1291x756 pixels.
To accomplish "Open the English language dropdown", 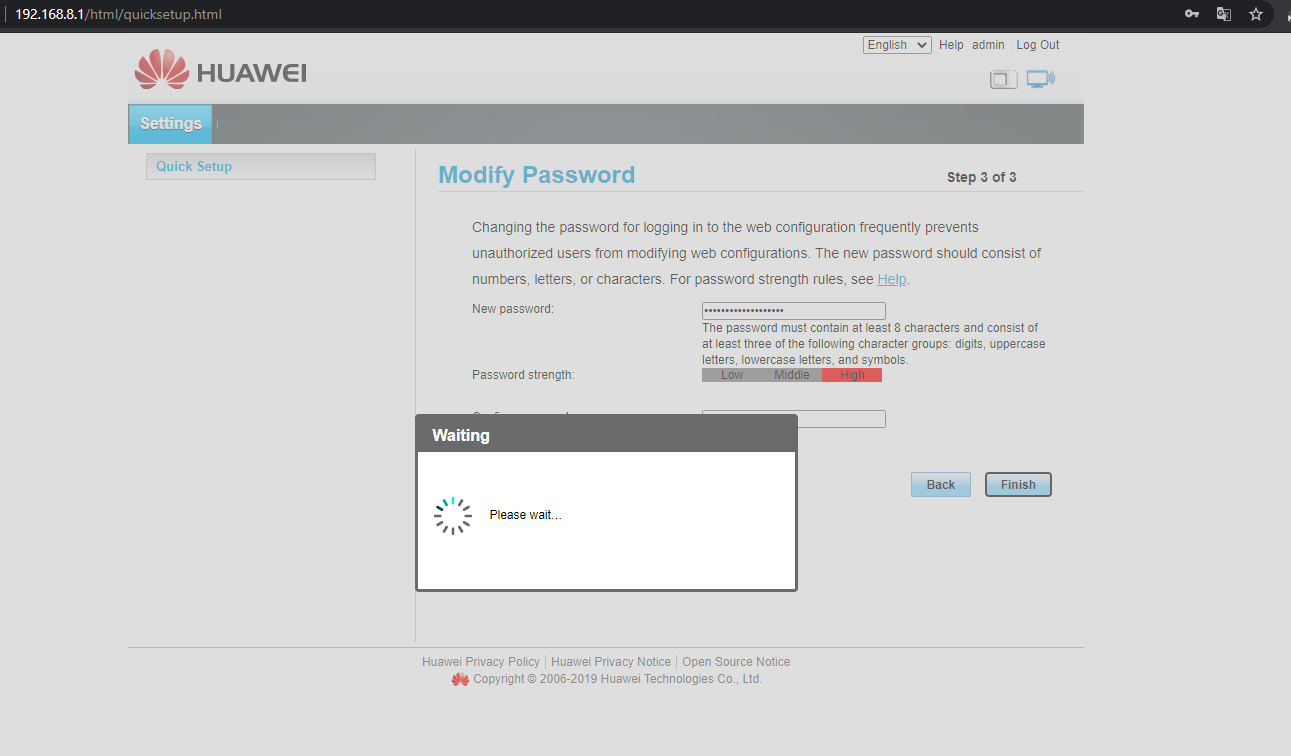I will (897, 45).
